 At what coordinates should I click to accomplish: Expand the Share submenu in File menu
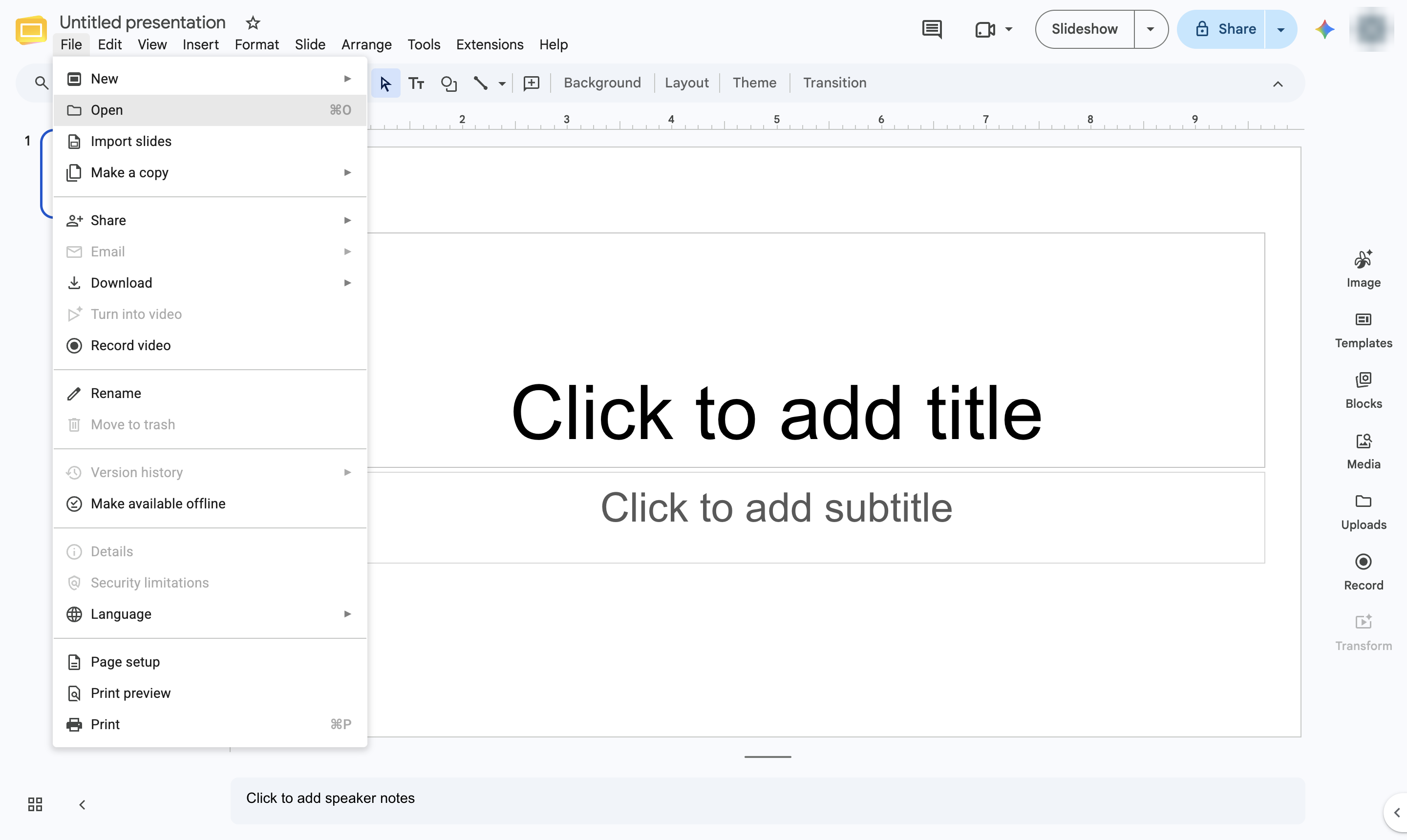[x=210, y=220]
